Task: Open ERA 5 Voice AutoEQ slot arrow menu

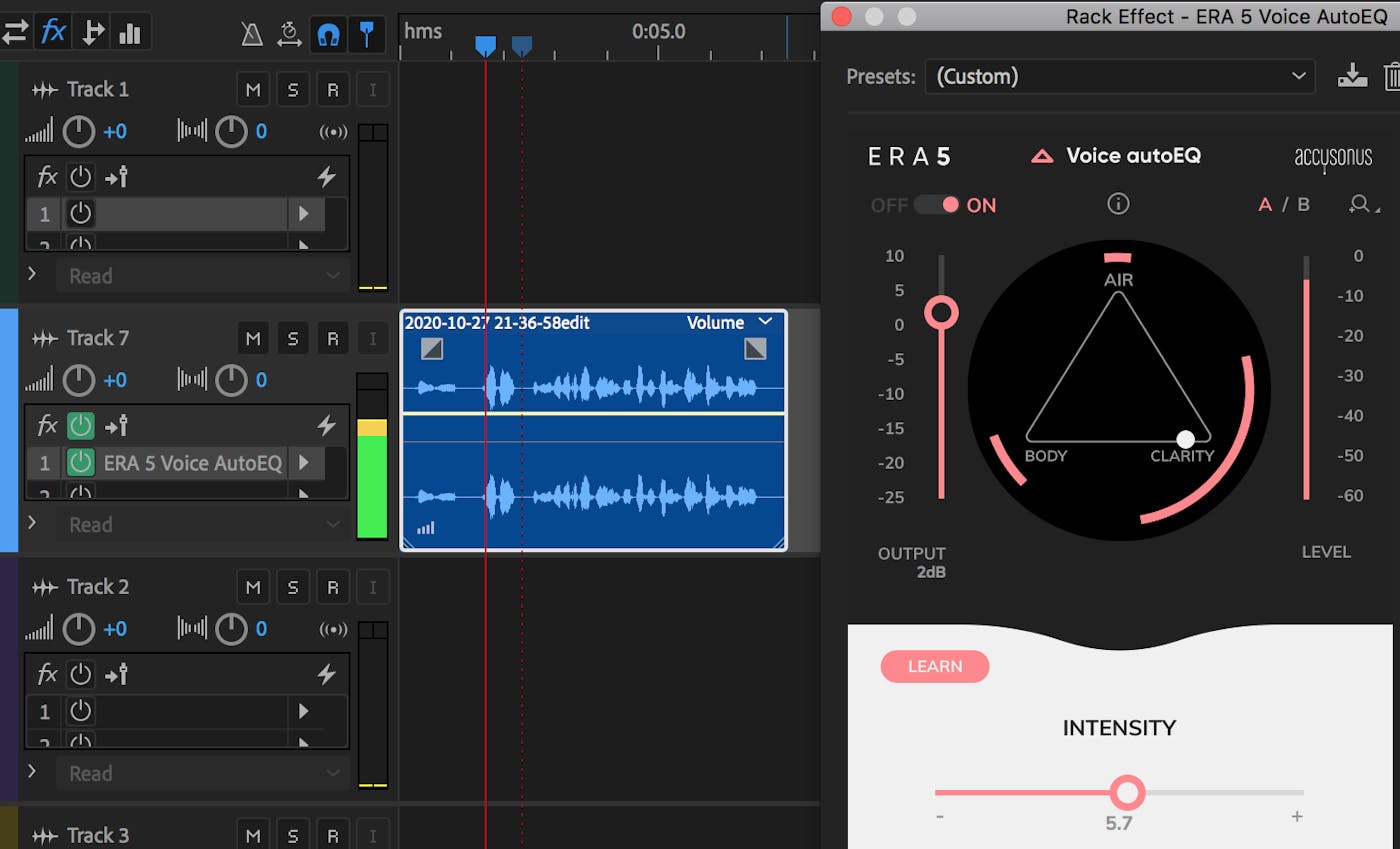Action: (x=304, y=463)
